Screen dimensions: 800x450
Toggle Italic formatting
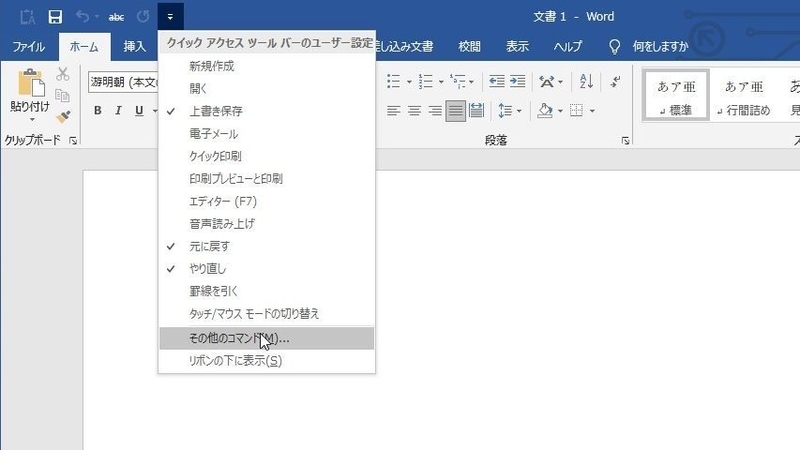click(x=118, y=111)
